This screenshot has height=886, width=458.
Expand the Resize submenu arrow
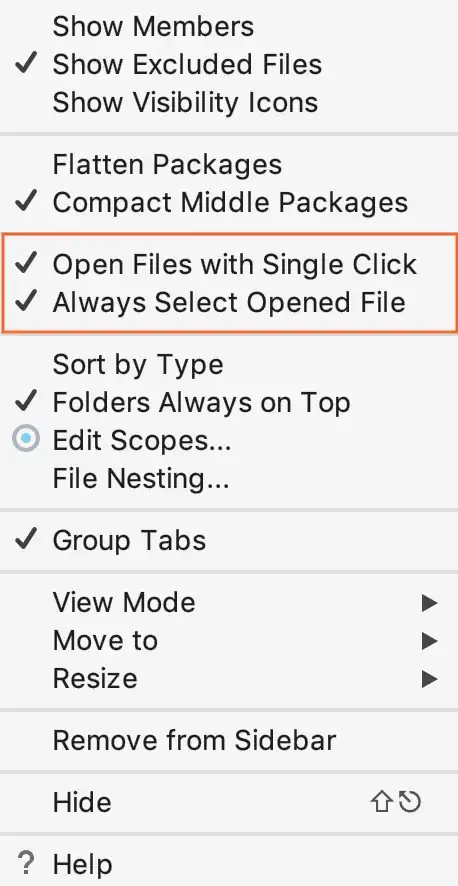pos(430,679)
